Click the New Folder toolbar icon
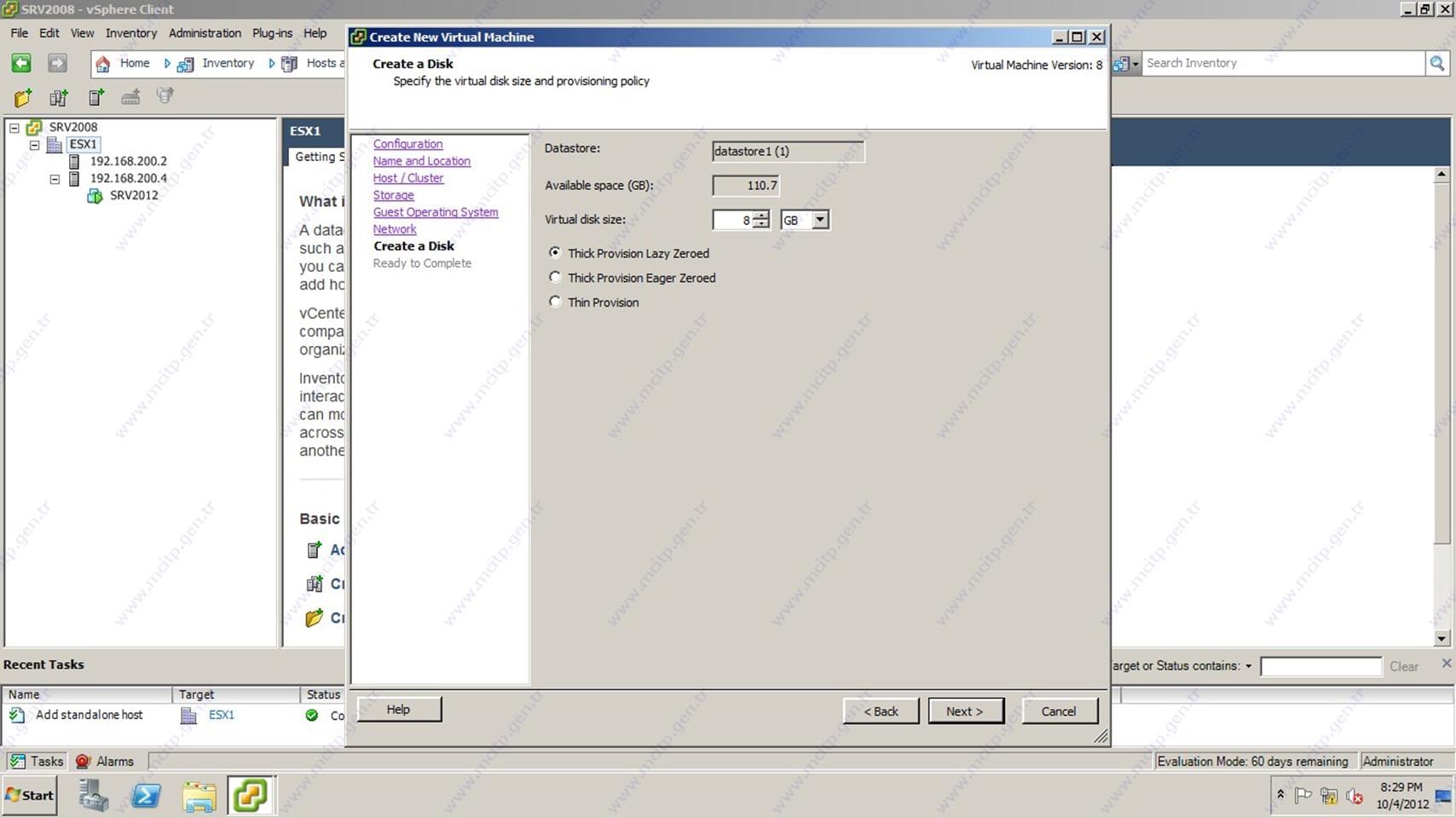This screenshot has height=818, width=1456. pyautogui.click(x=23, y=97)
